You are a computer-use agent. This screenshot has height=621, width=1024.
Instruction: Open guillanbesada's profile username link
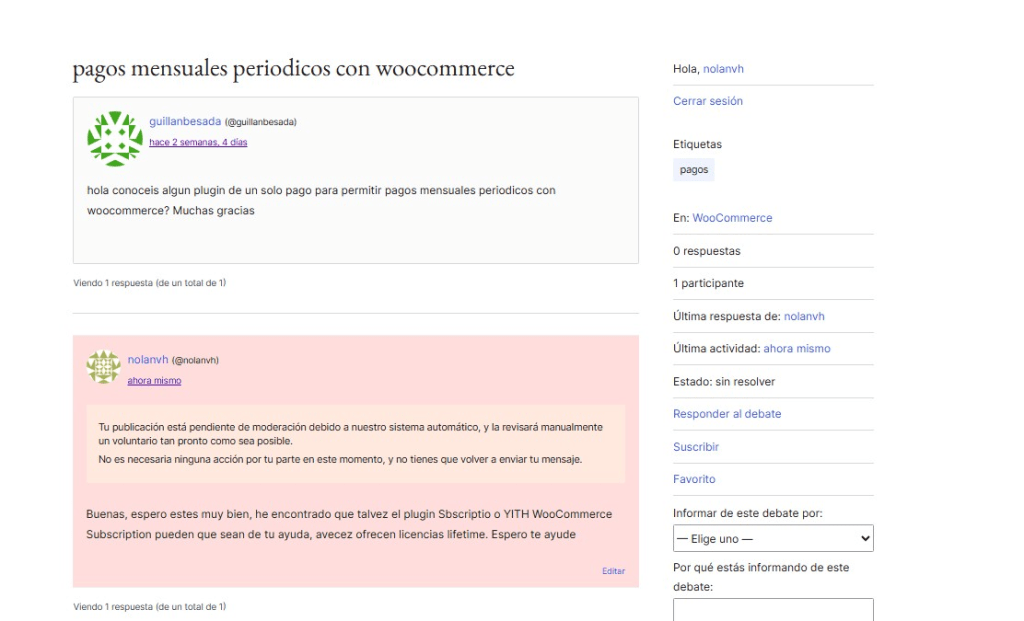185,121
